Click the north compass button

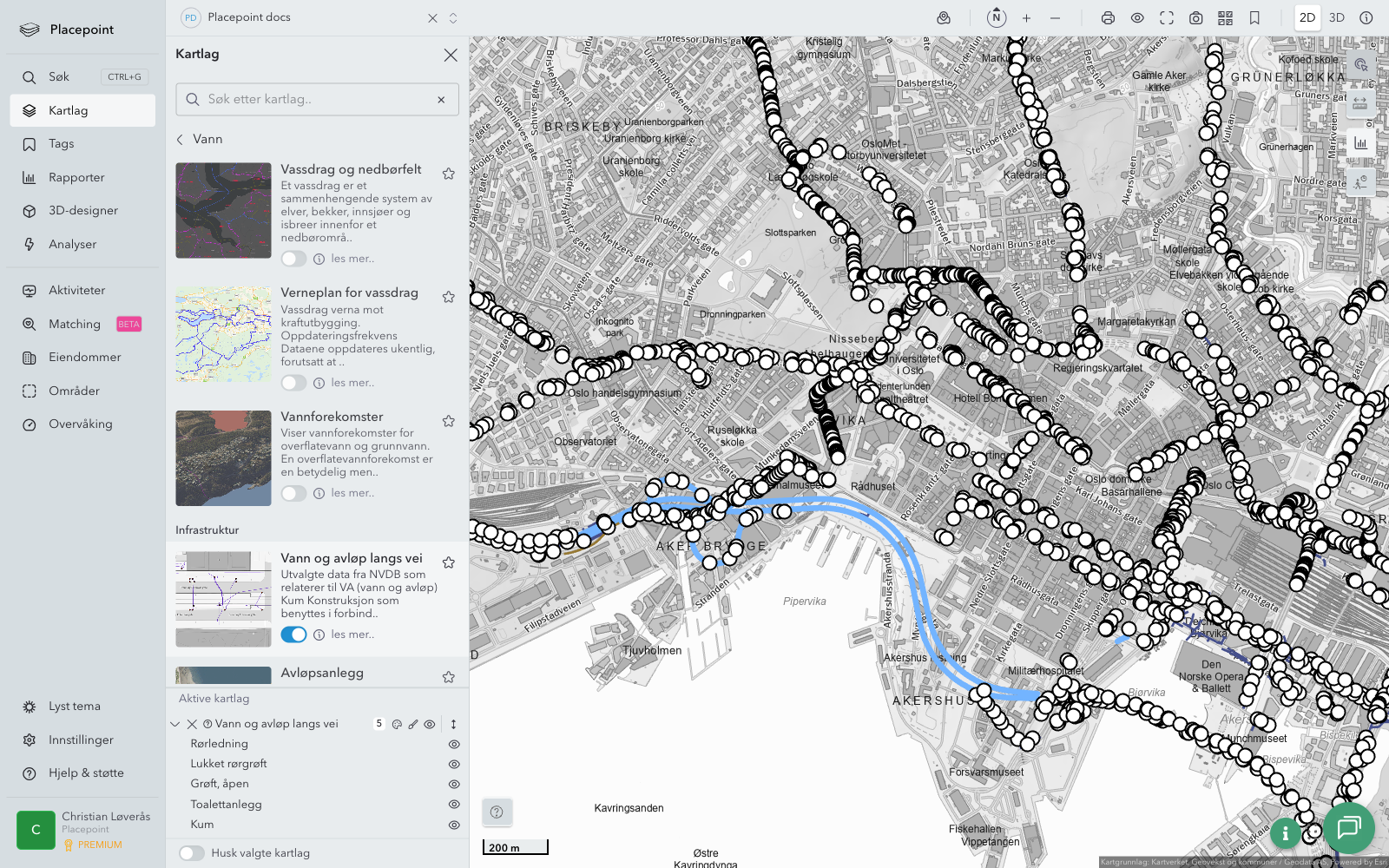click(x=997, y=18)
